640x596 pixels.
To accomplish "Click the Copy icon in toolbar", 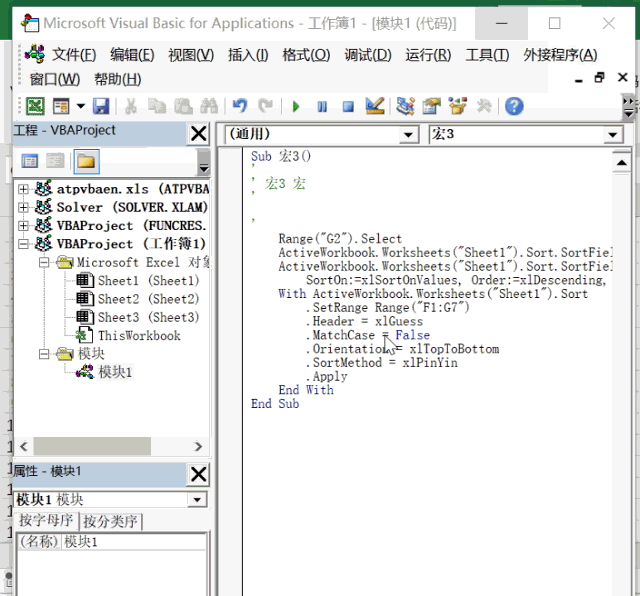I will tap(157, 107).
